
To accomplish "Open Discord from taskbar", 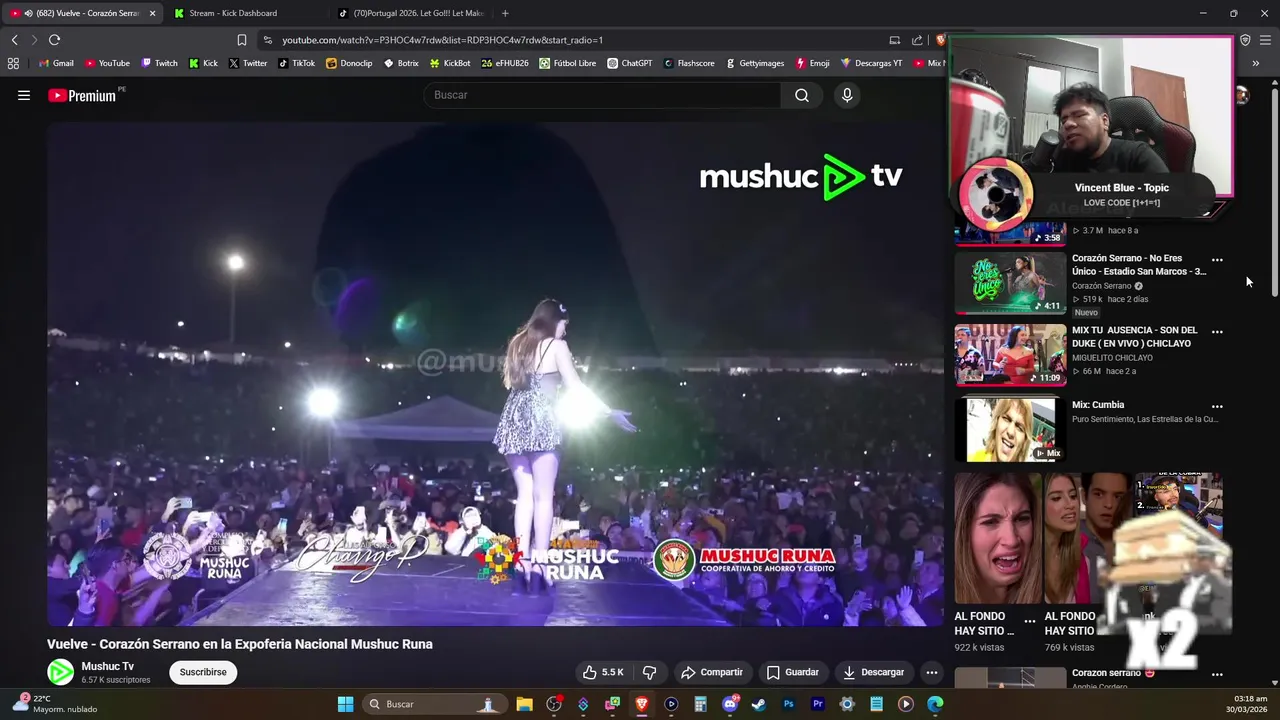I will click(730, 704).
